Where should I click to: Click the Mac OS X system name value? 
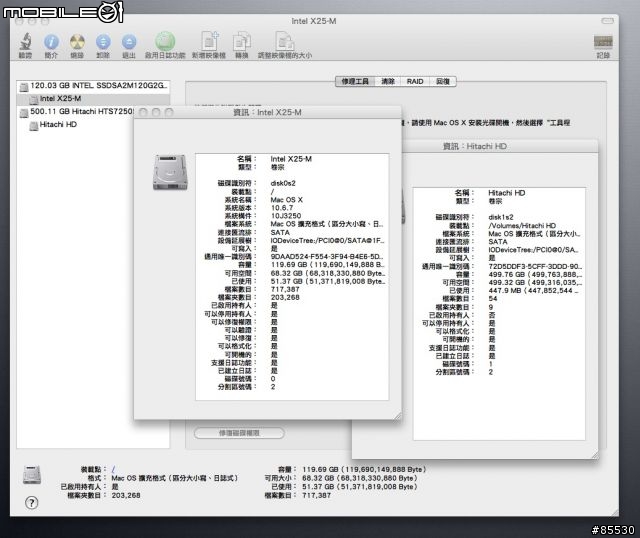point(287,200)
